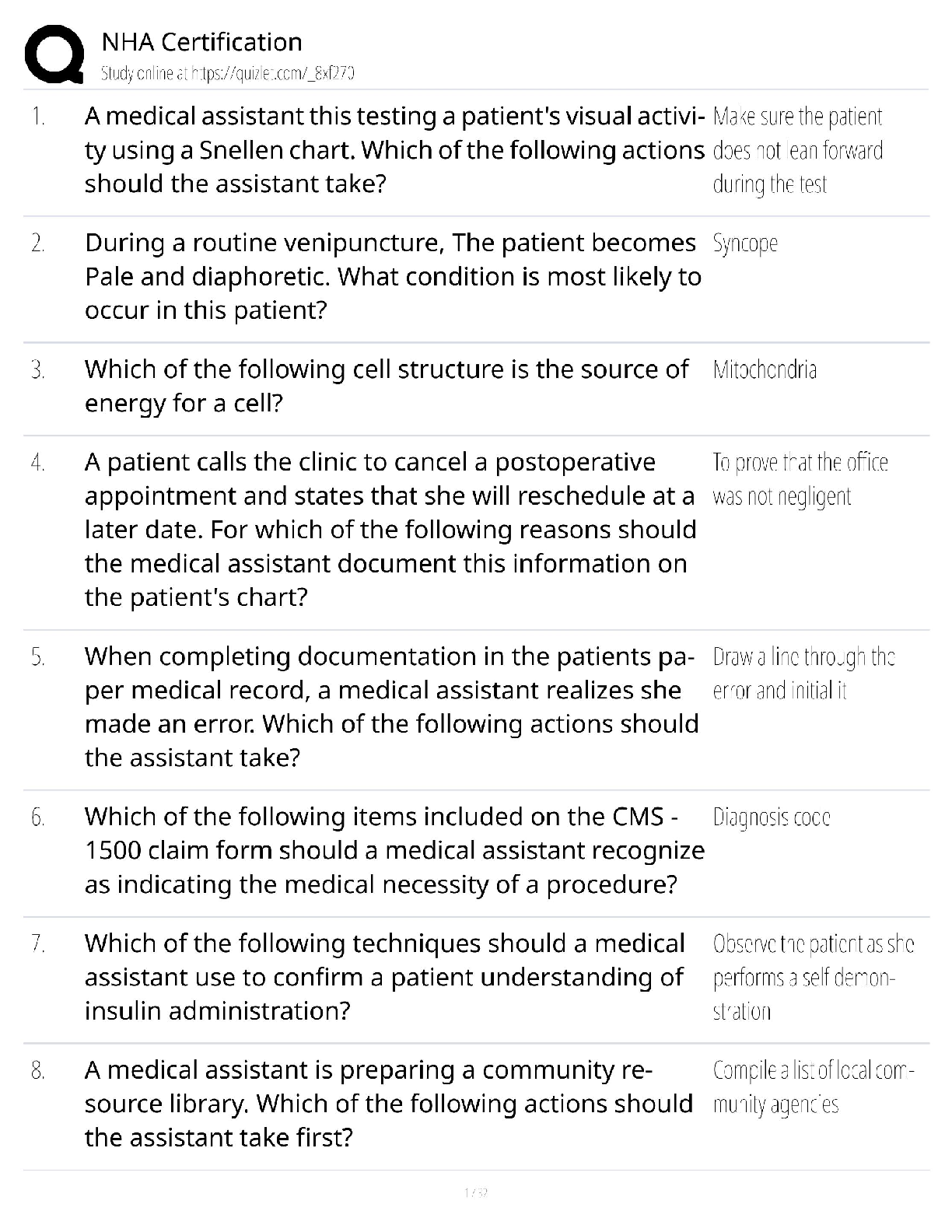Click the 'To prove that the office was not negligent' answer
The height and width of the screenshot is (1232, 952).
[x=800, y=479]
